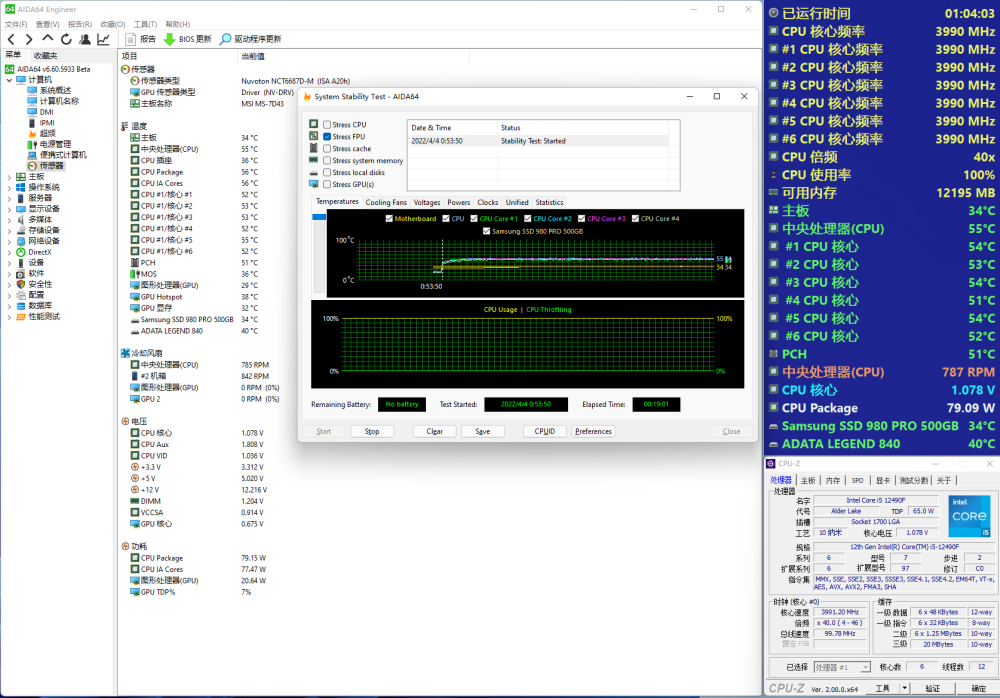The image size is (1000, 698).
Task: Switch to the Cooling Fans tab
Action: pyautogui.click(x=386, y=202)
